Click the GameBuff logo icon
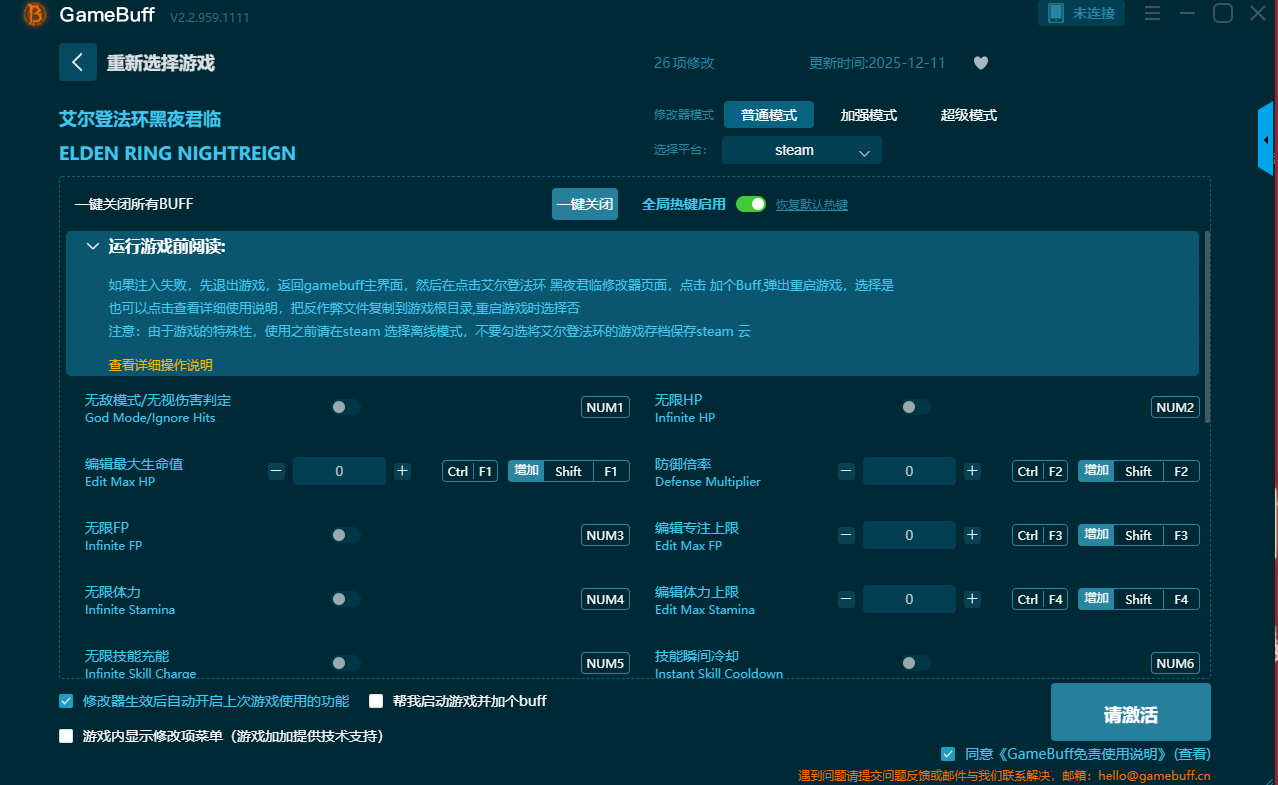The height and width of the screenshot is (785, 1278). pyautogui.click(x=35, y=15)
